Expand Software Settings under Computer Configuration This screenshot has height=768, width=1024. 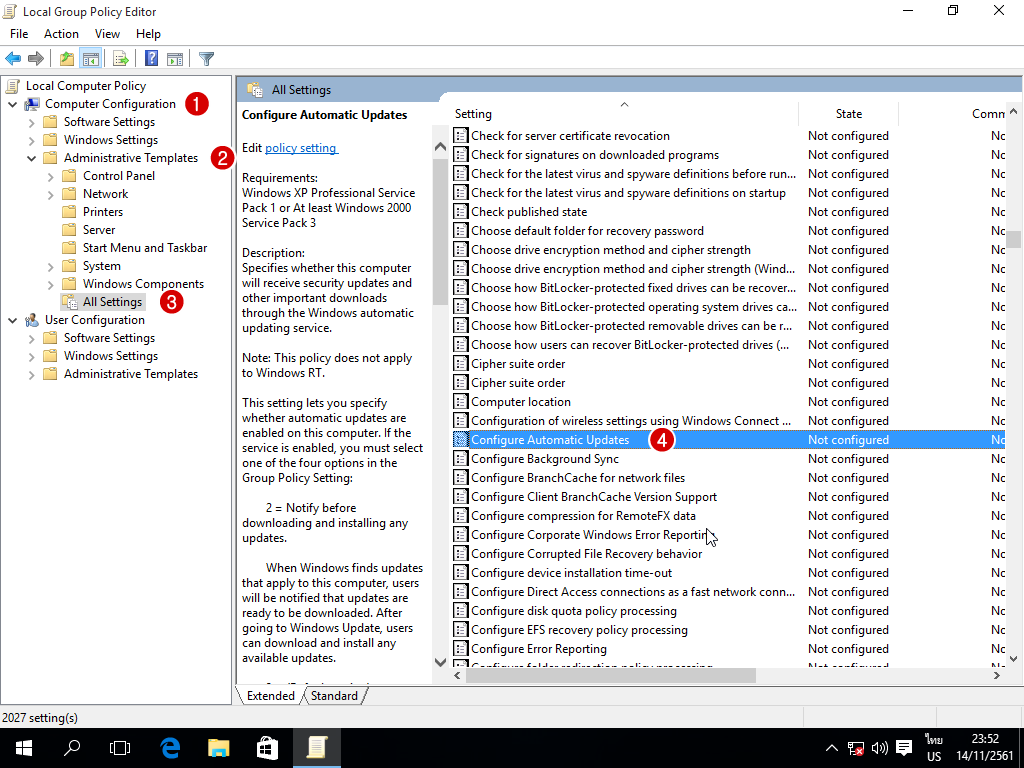pyautogui.click(x=31, y=122)
